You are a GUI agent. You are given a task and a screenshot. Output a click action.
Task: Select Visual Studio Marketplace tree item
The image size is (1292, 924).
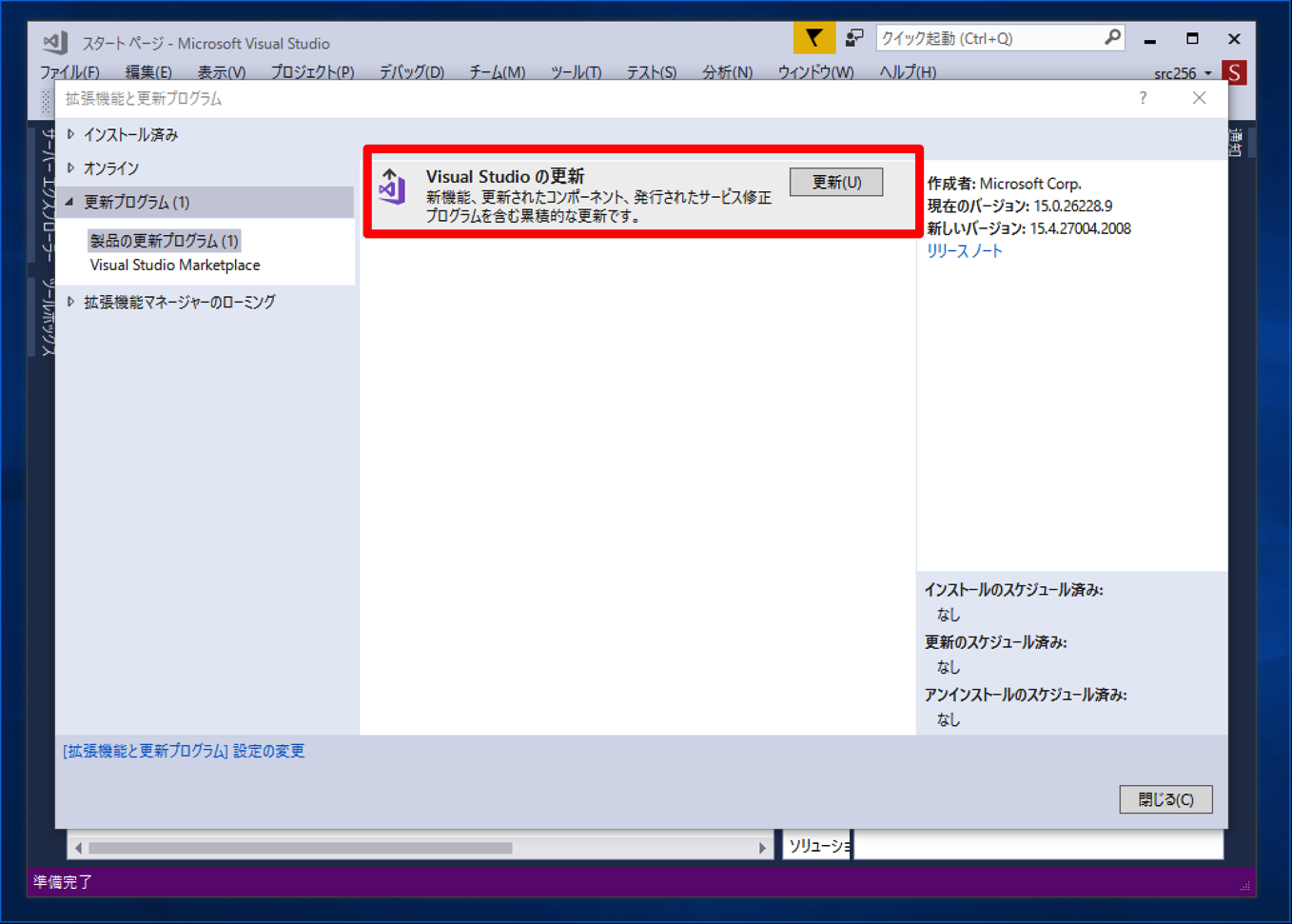pos(175,265)
